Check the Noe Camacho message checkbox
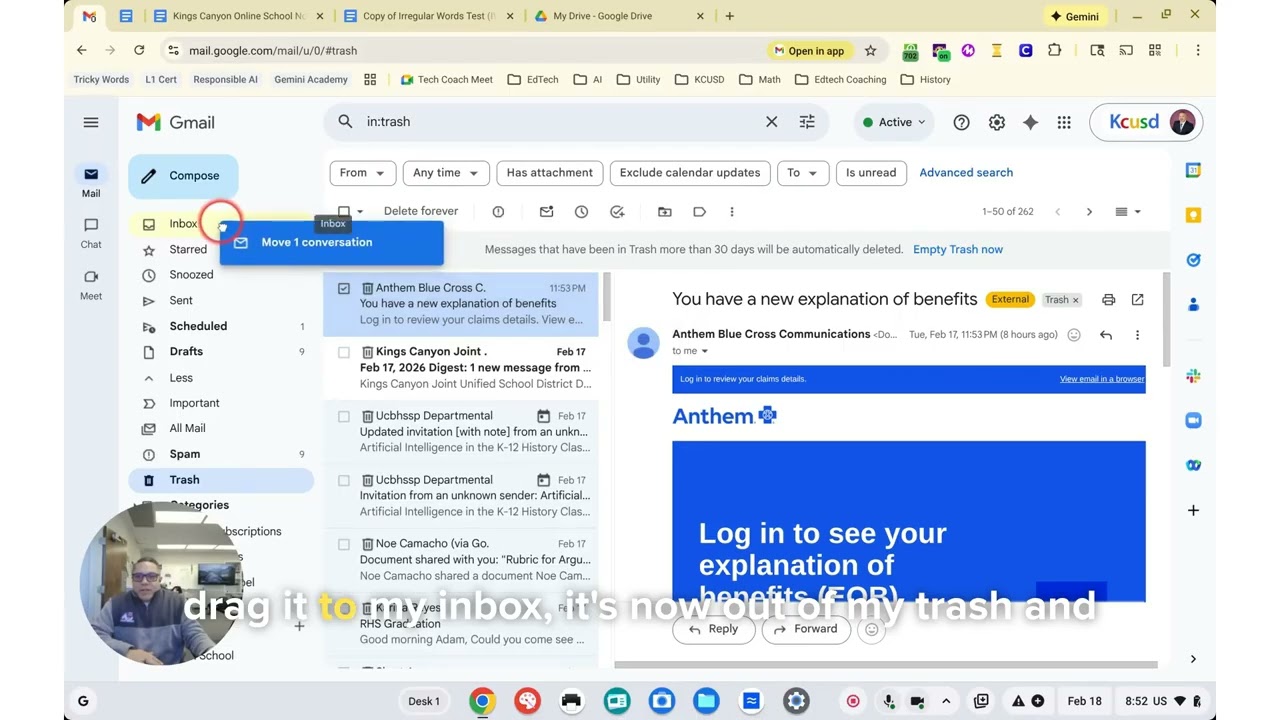The image size is (1280, 720). pyautogui.click(x=344, y=544)
